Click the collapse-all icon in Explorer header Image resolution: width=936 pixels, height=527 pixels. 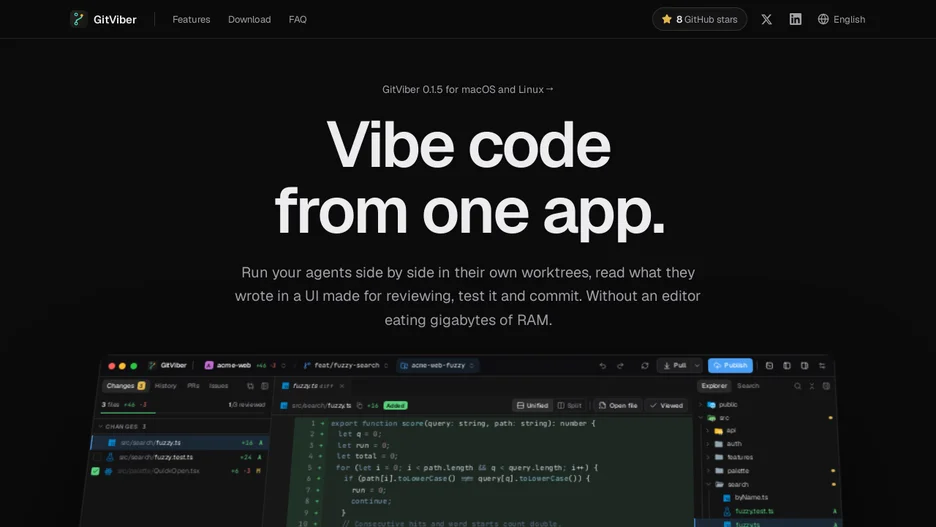[x=812, y=386]
